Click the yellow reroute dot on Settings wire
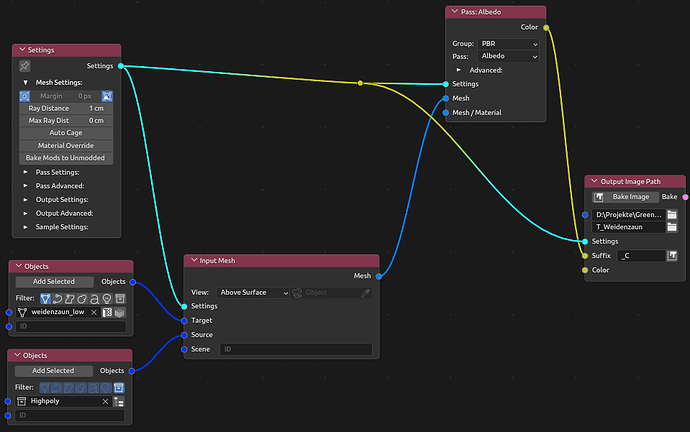This screenshot has width=690, height=432. pyautogui.click(x=360, y=83)
